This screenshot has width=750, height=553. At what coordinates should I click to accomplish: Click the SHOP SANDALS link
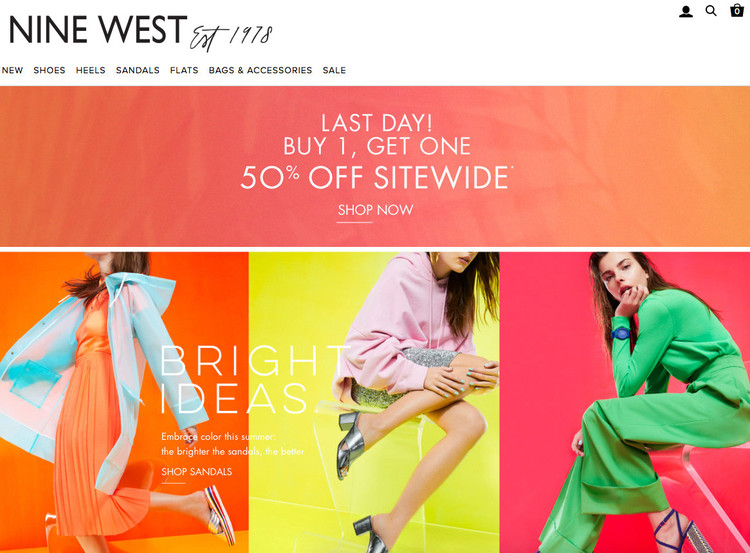197,472
